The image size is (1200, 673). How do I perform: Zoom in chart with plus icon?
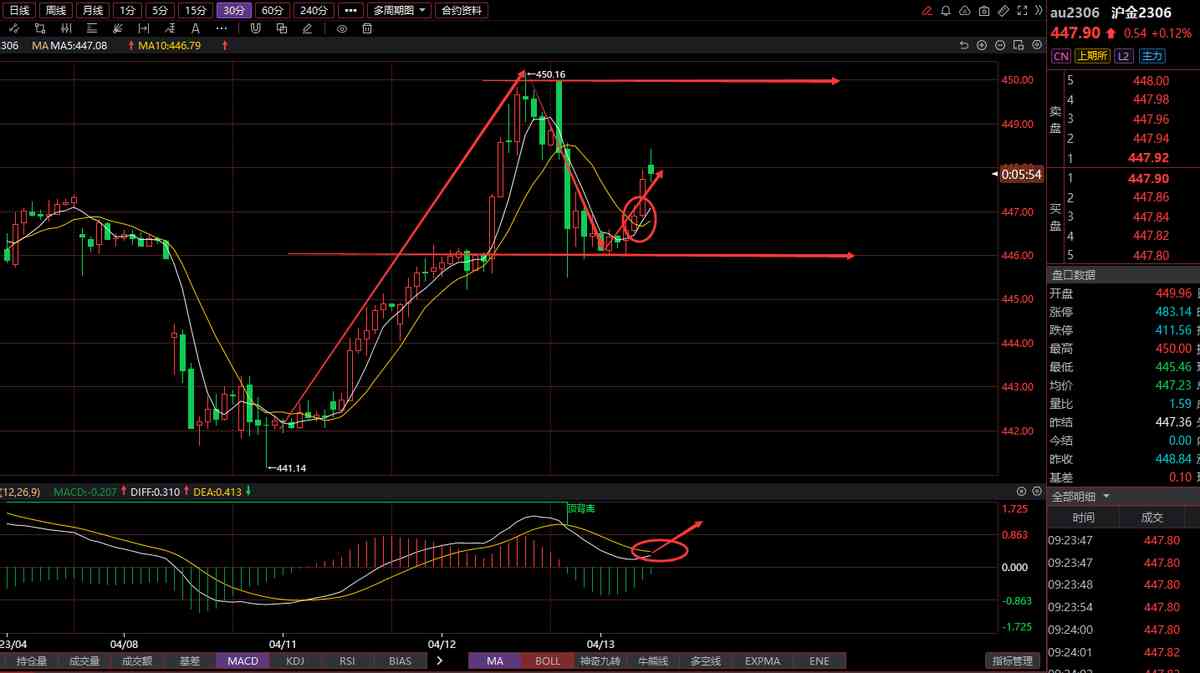(x=982, y=45)
